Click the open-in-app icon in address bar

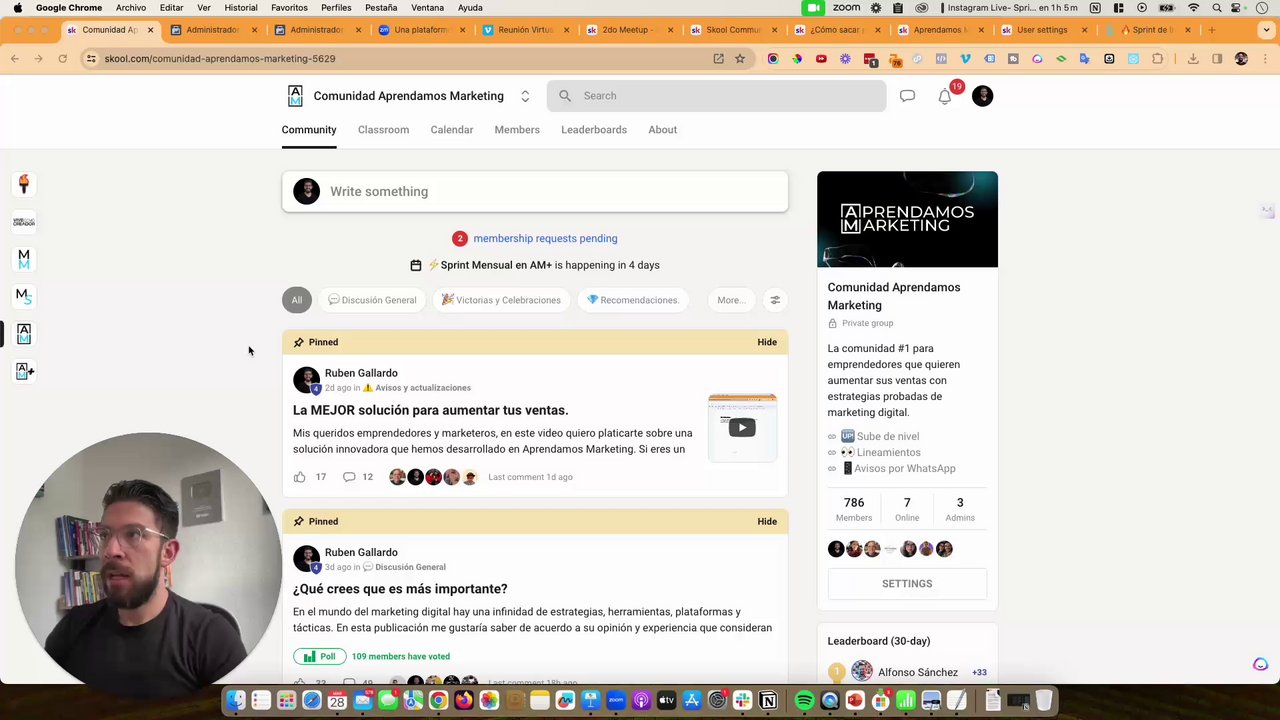point(718,59)
